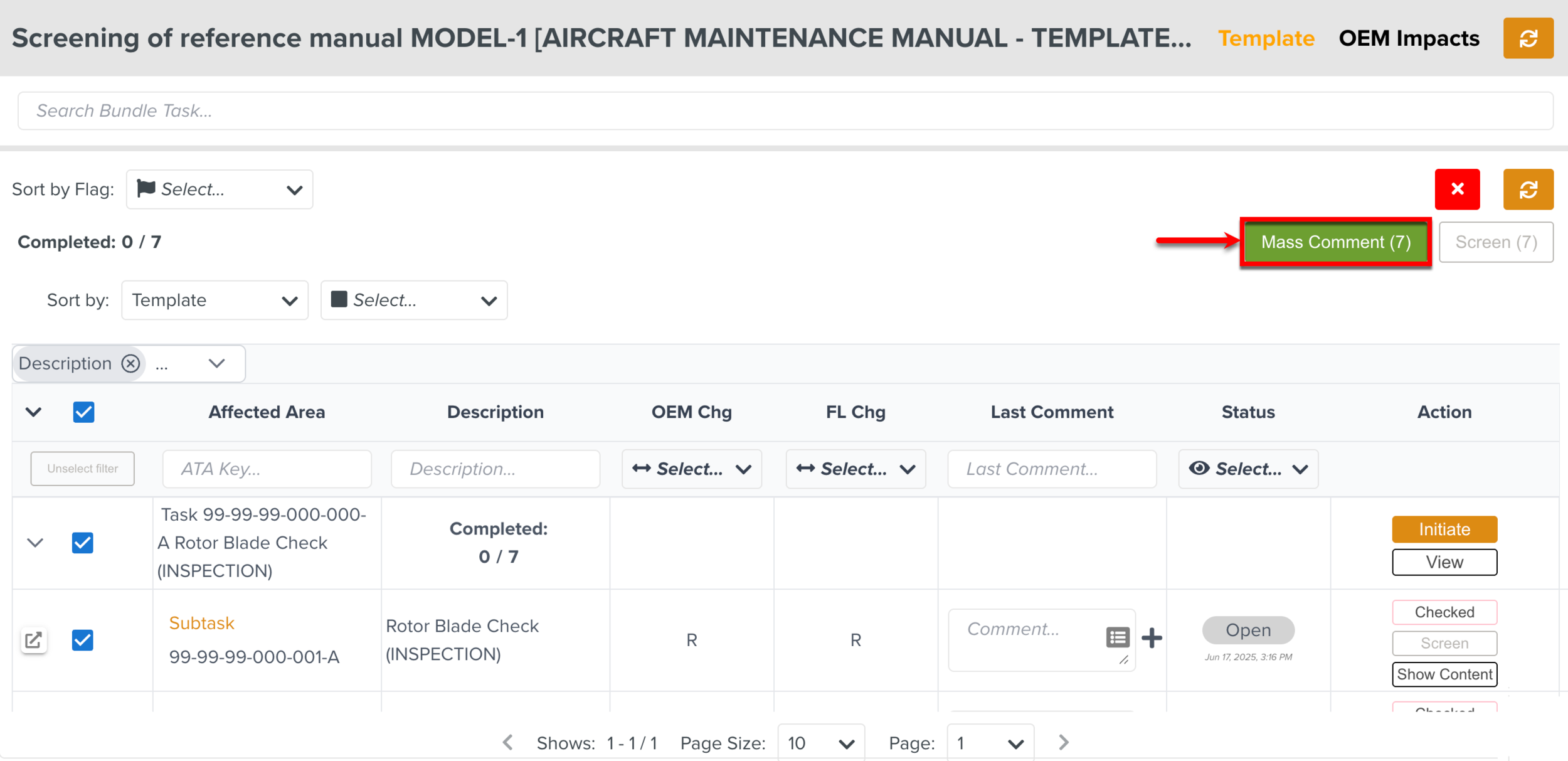Click the comment template list icon
1568x761 pixels.
(x=1117, y=637)
